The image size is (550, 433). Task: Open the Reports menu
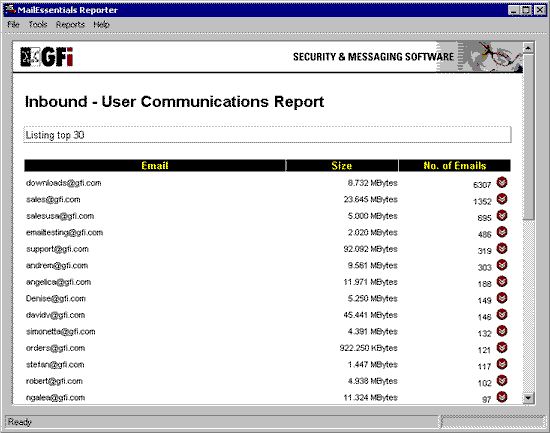[x=70, y=24]
